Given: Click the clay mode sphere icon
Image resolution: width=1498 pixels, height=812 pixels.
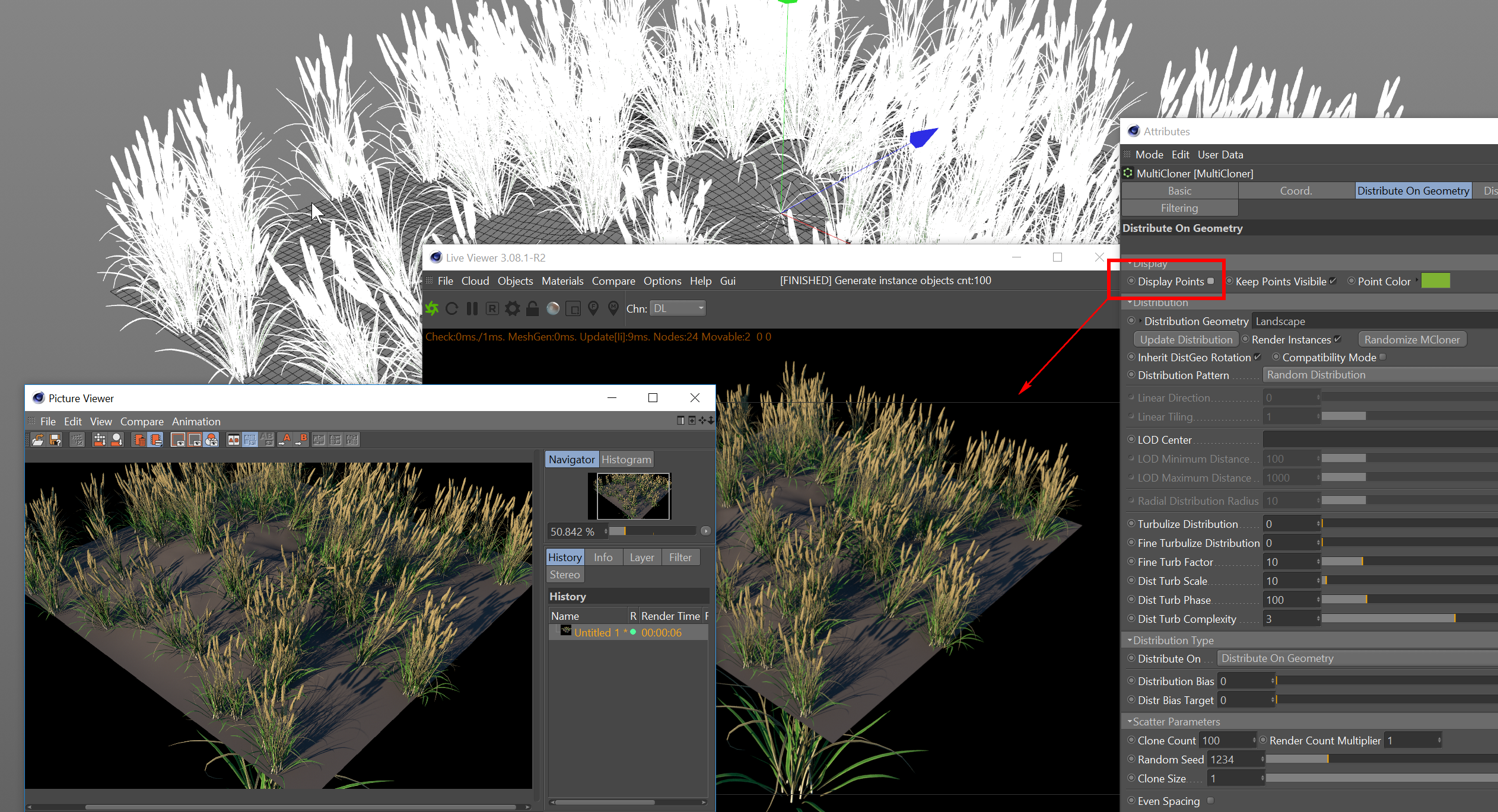Looking at the screenshot, I should (553, 308).
